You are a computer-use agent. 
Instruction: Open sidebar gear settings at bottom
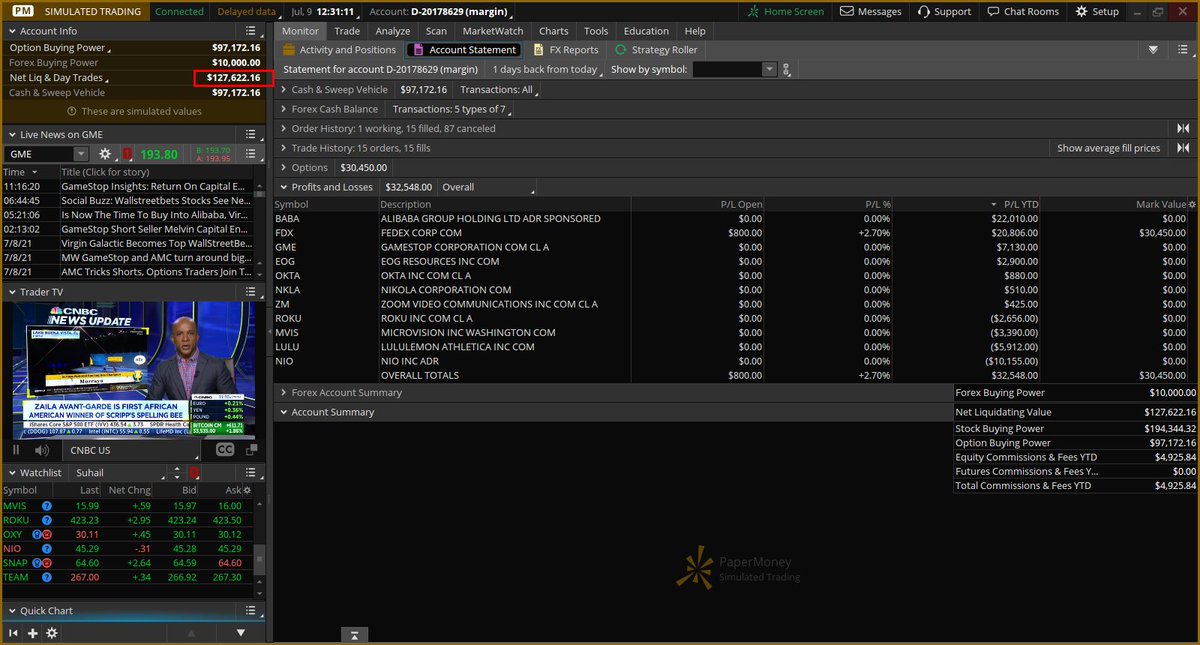tap(51, 633)
